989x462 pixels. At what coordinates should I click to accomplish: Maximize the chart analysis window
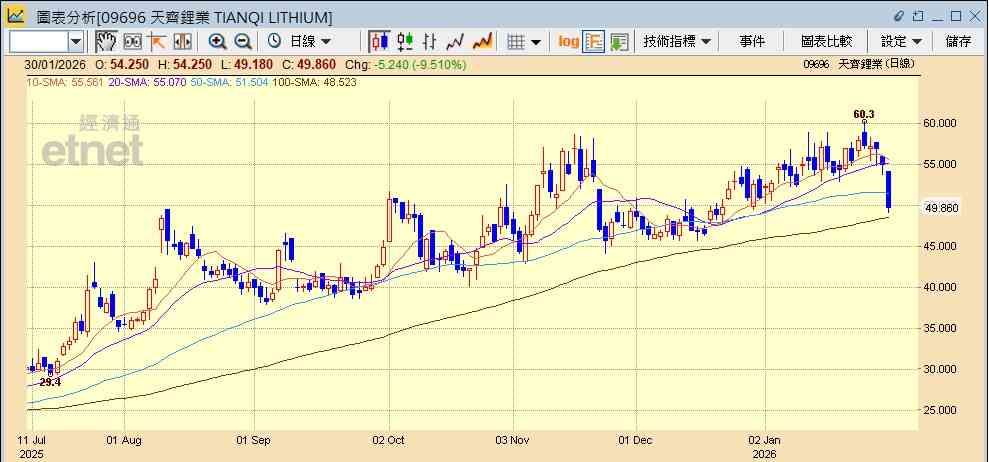[x=956, y=16]
